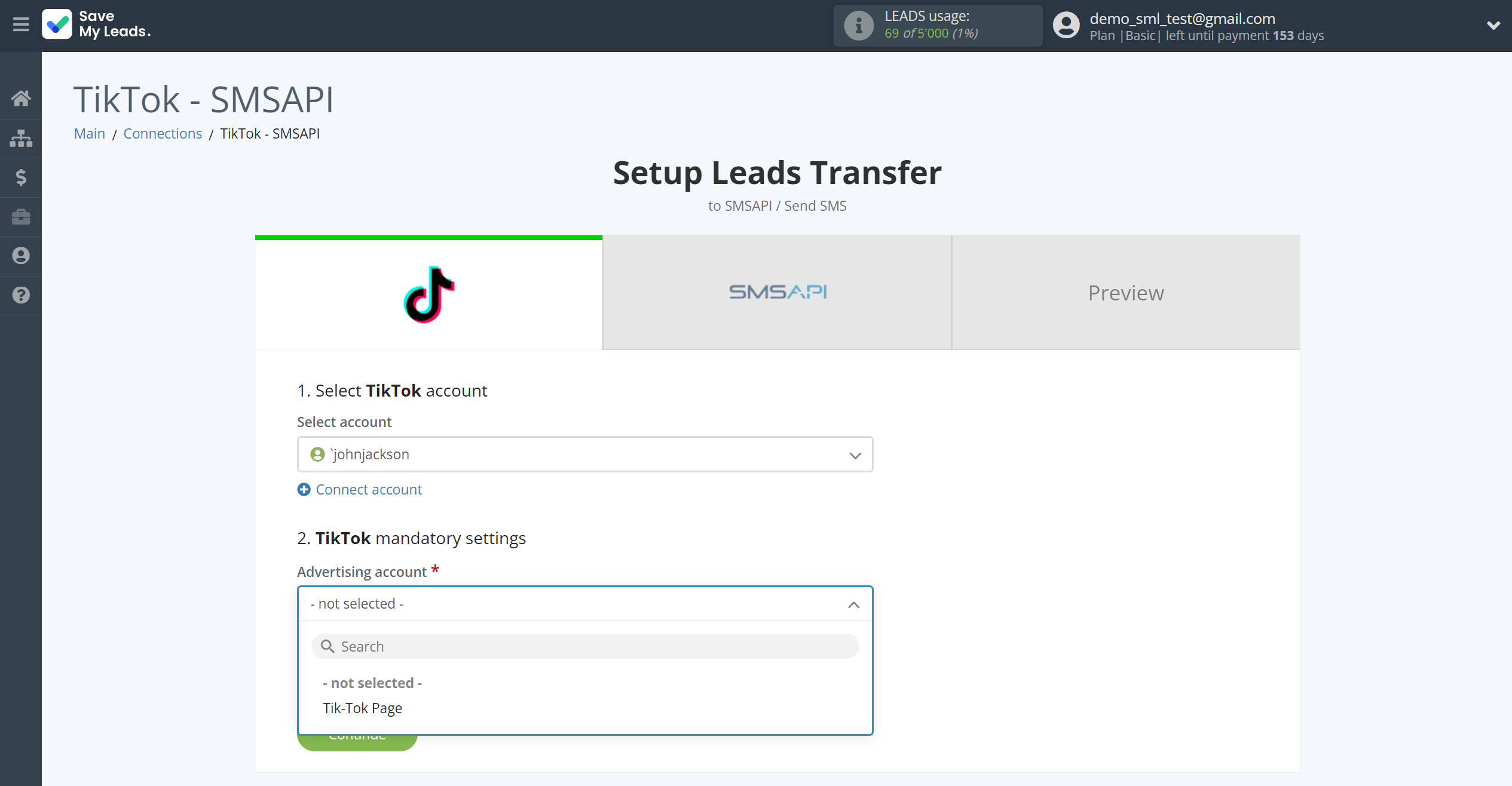Click the connections grid icon
The width and height of the screenshot is (1512, 786).
tap(21, 138)
